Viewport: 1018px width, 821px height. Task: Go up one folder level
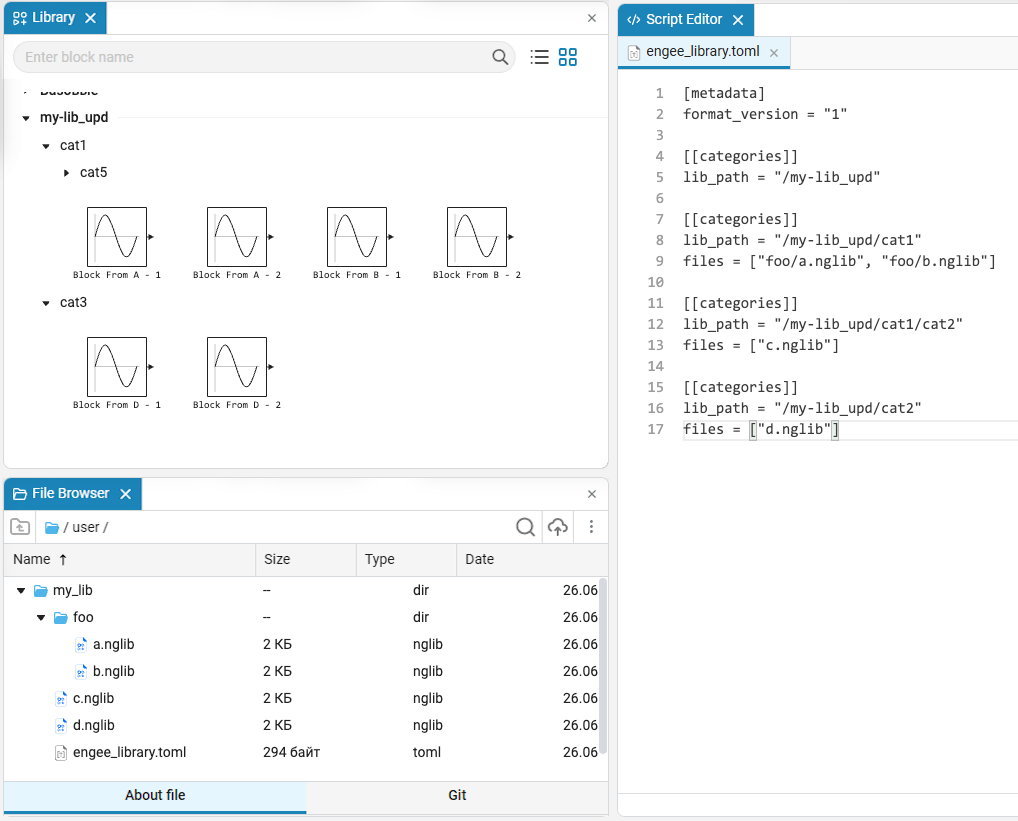click(x=20, y=527)
